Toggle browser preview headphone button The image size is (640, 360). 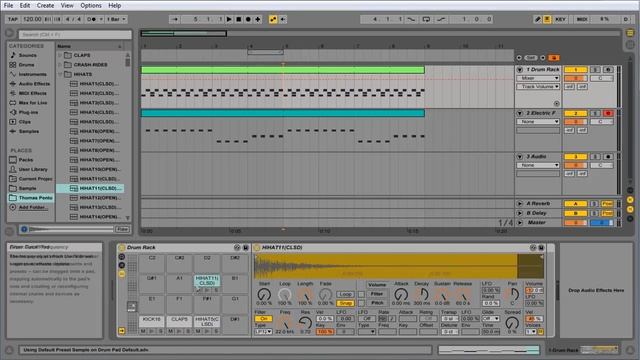tap(24, 229)
